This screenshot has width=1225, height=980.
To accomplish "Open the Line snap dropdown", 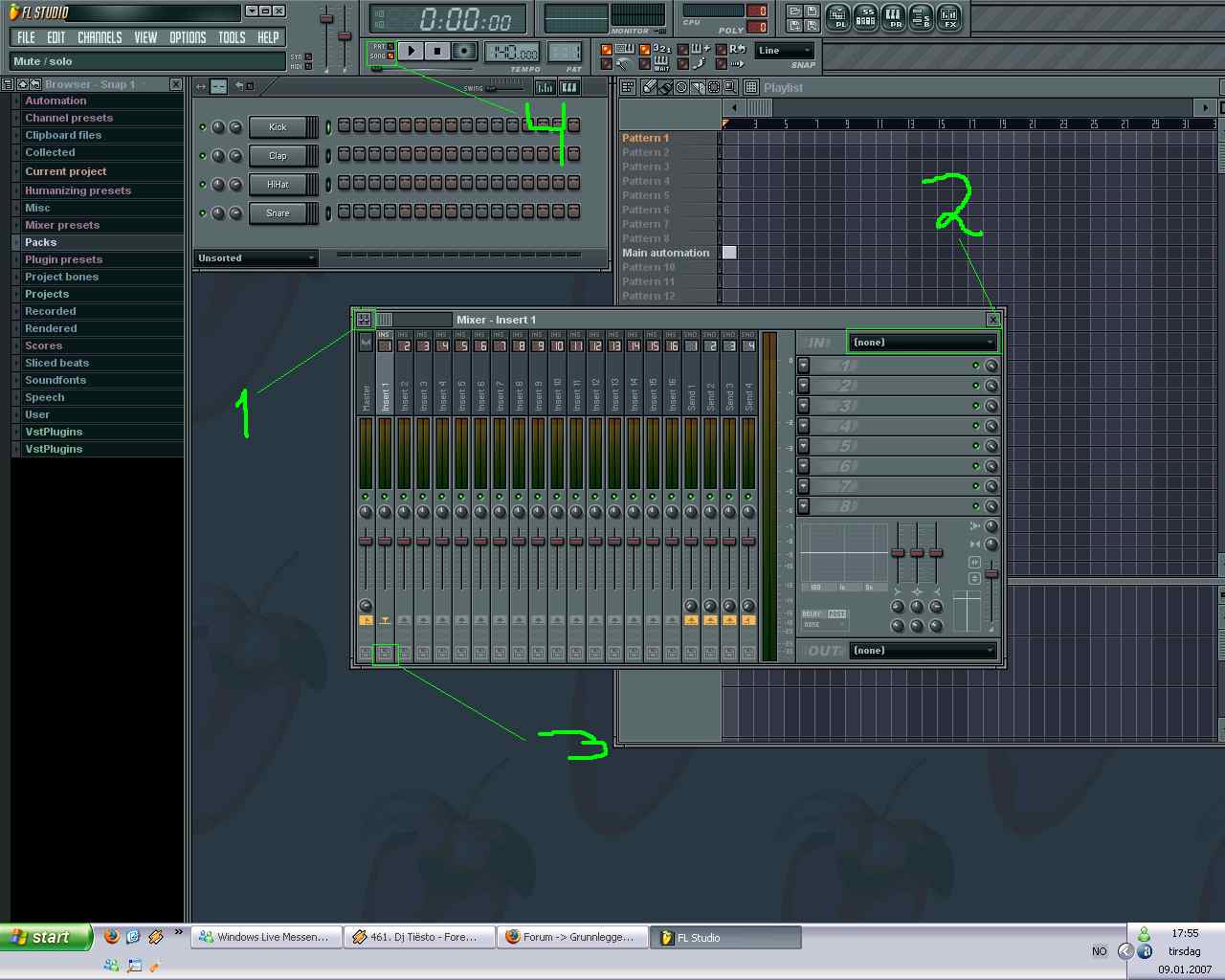I will point(785,51).
